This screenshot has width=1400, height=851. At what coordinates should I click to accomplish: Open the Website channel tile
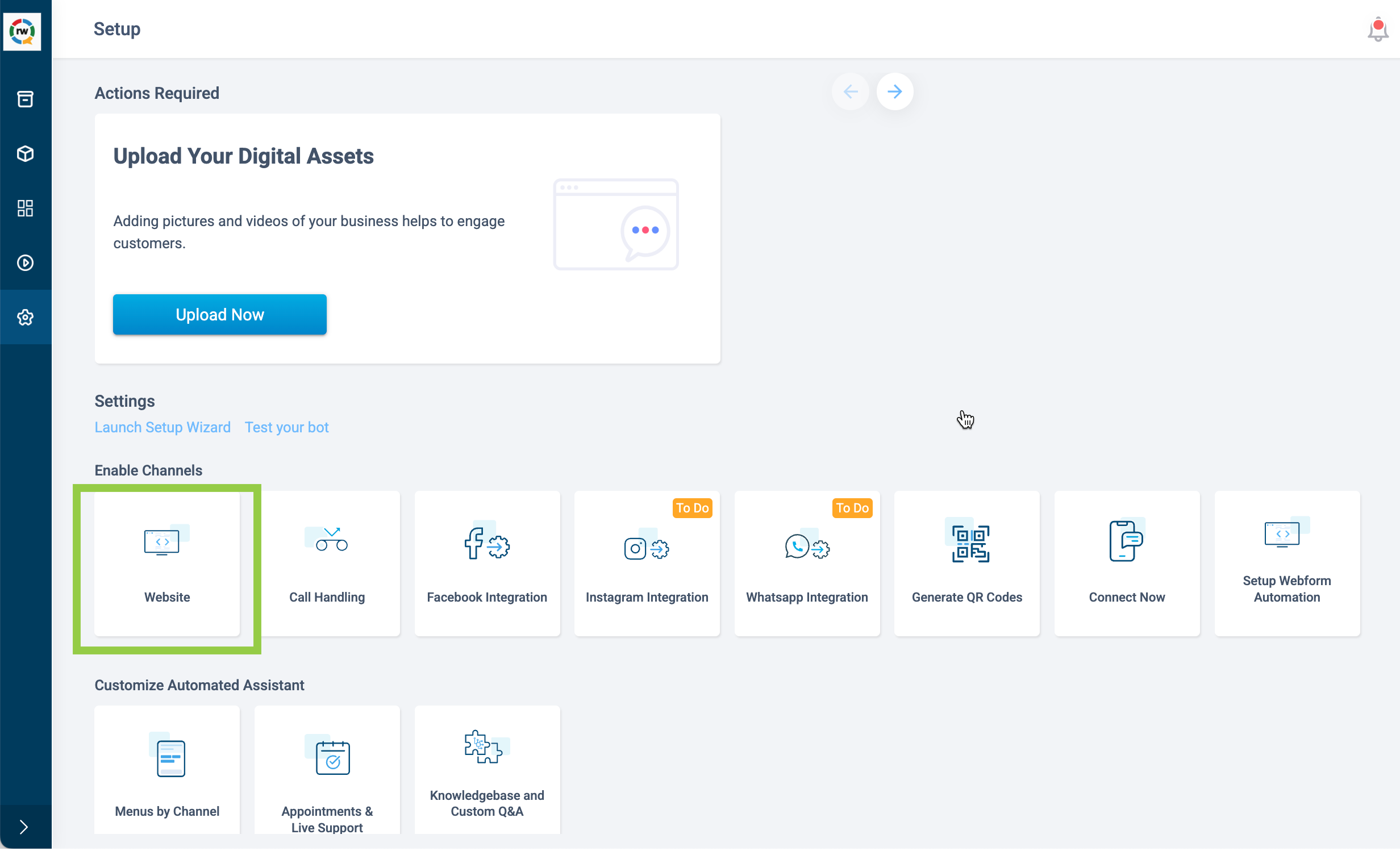[167, 563]
